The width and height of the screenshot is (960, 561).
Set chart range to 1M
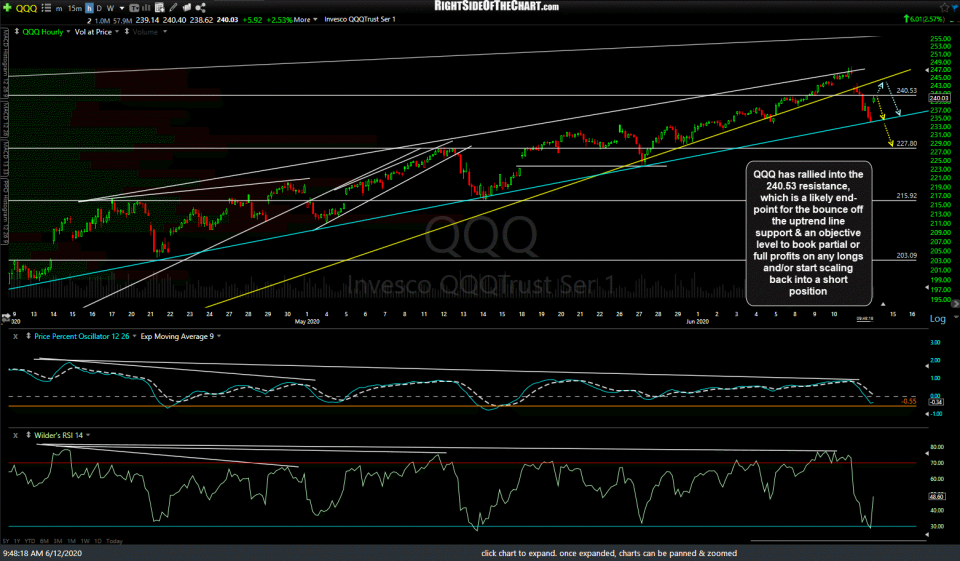tap(72, 541)
